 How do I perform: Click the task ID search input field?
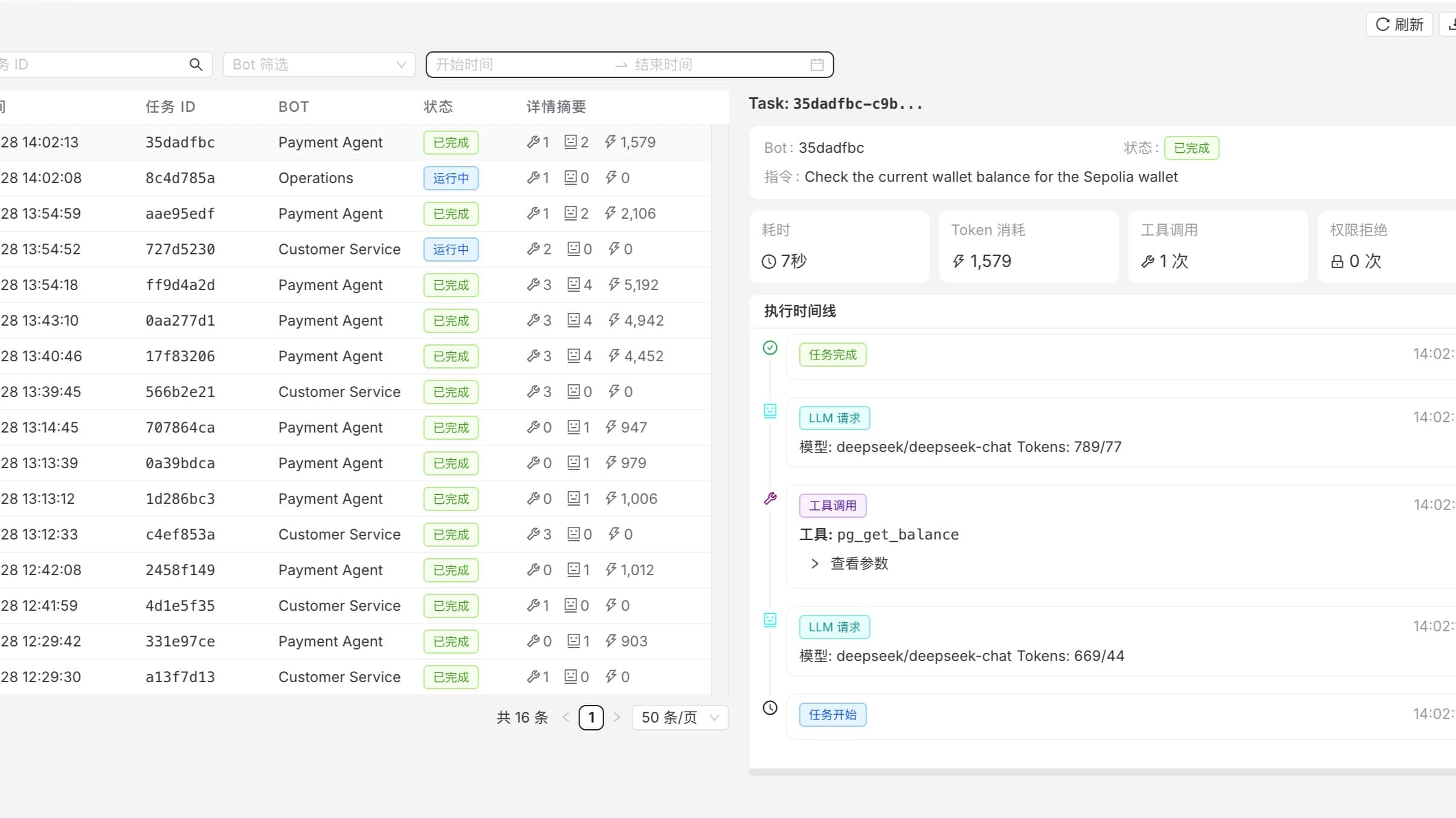click(91, 65)
